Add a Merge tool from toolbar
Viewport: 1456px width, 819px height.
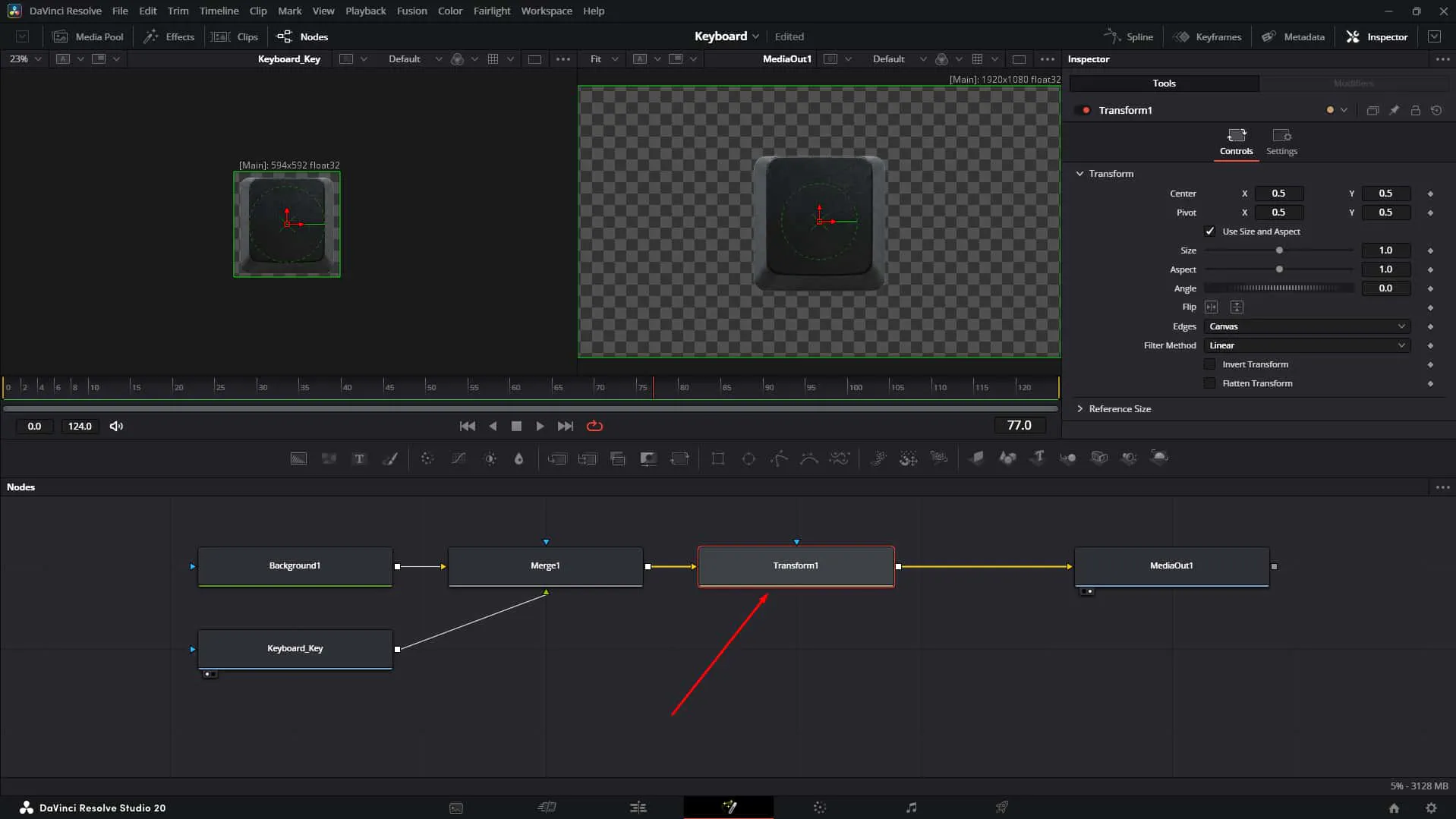tap(556, 458)
